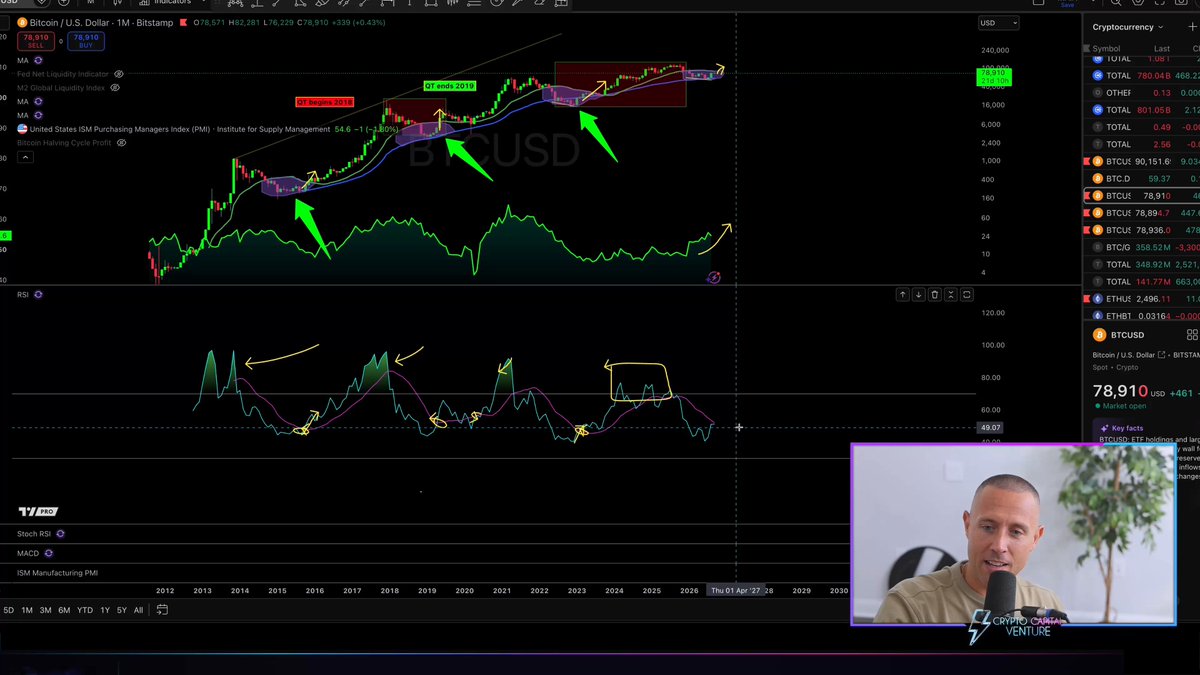The height and width of the screenshot is (675, 1200).
Task: Select the BTC/G 358.52M watchlist row
Action: [x=1141, y=247]
